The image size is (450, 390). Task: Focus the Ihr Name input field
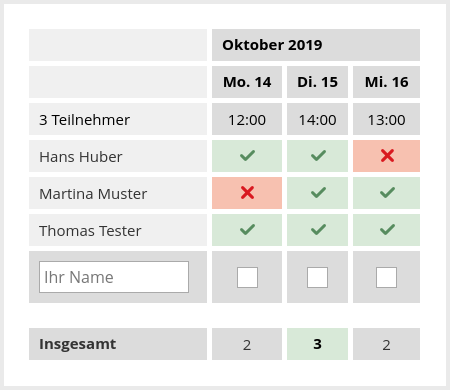pos(114,277)
